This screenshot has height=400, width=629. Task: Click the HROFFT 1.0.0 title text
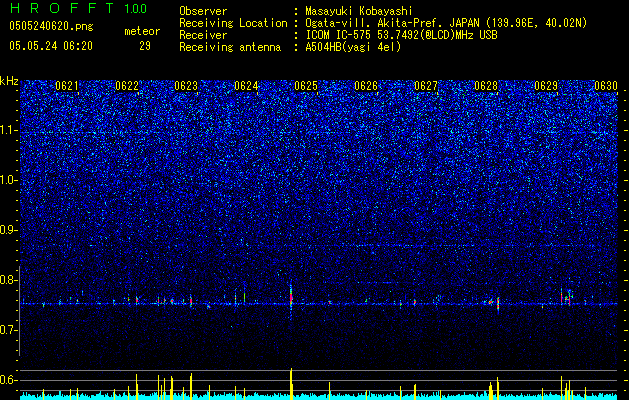tap(78, 8)
